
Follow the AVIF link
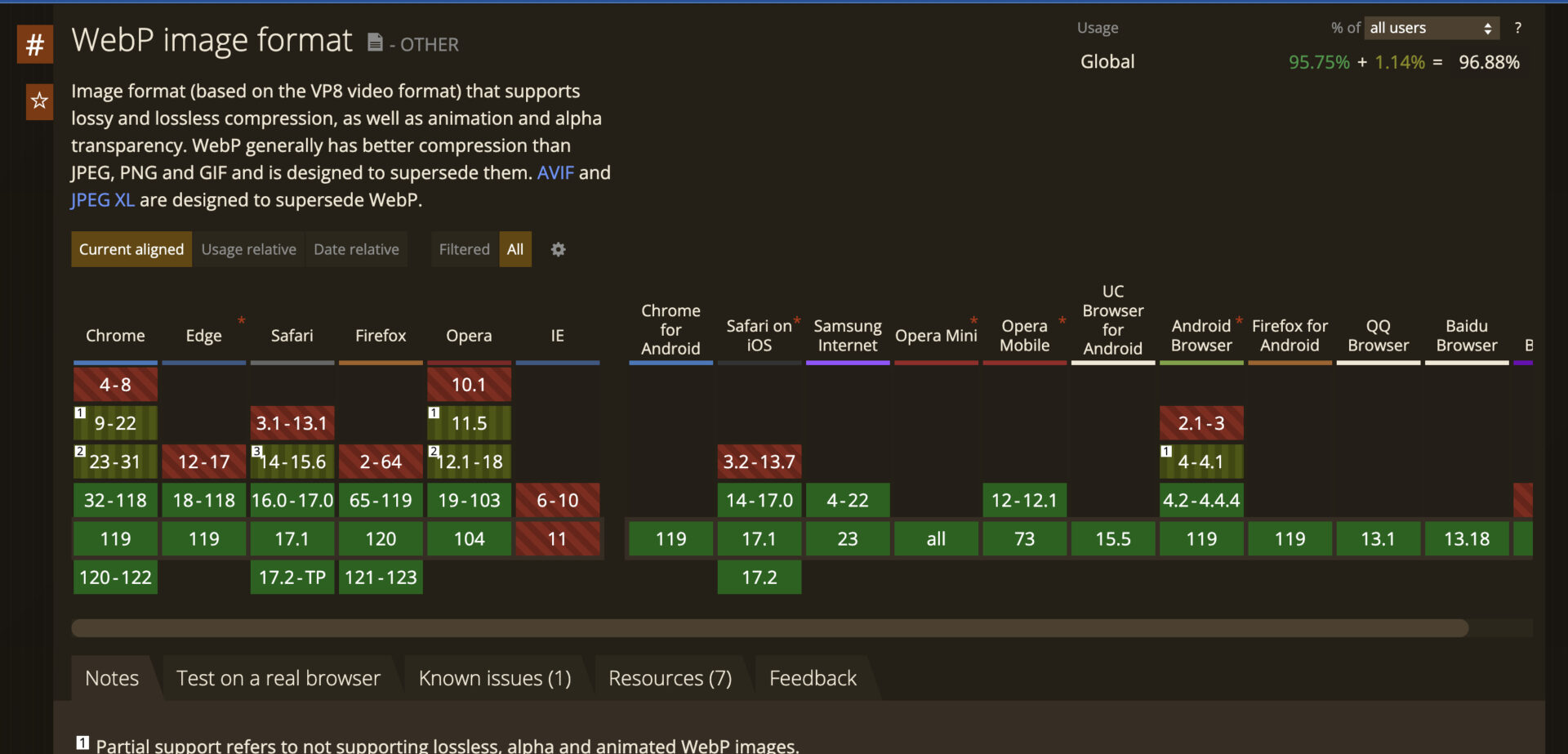pyautogui.click(x=555, y=173)
